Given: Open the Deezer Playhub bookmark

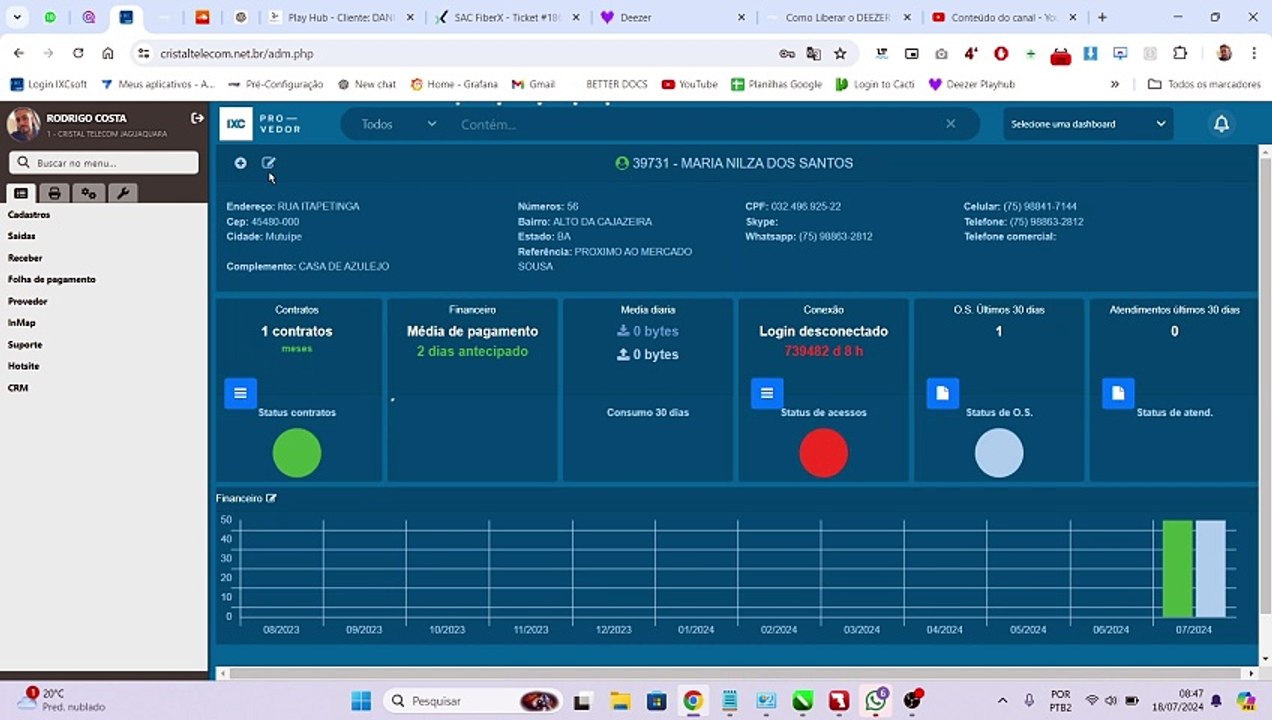Looking at the screenshot, I should coord(971,84).
